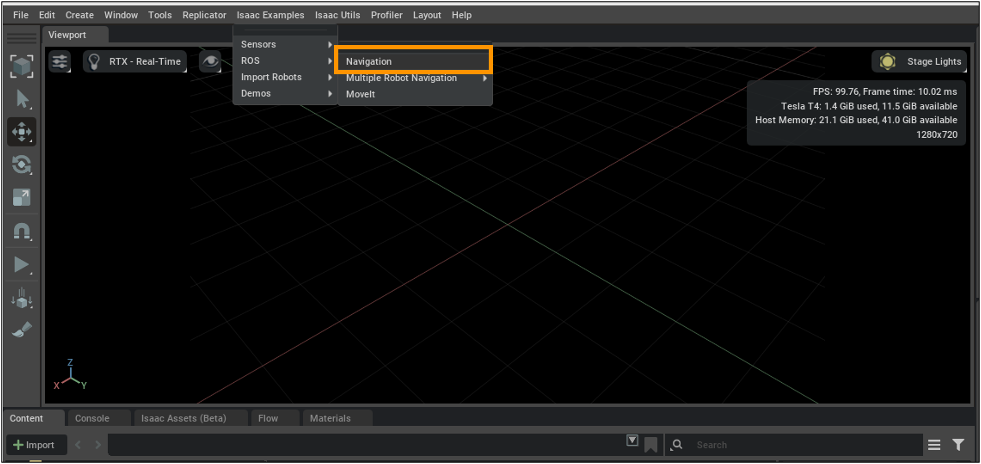Open the Help menu
The width and height of the screenshot is (981, 464).
(462, 15)
